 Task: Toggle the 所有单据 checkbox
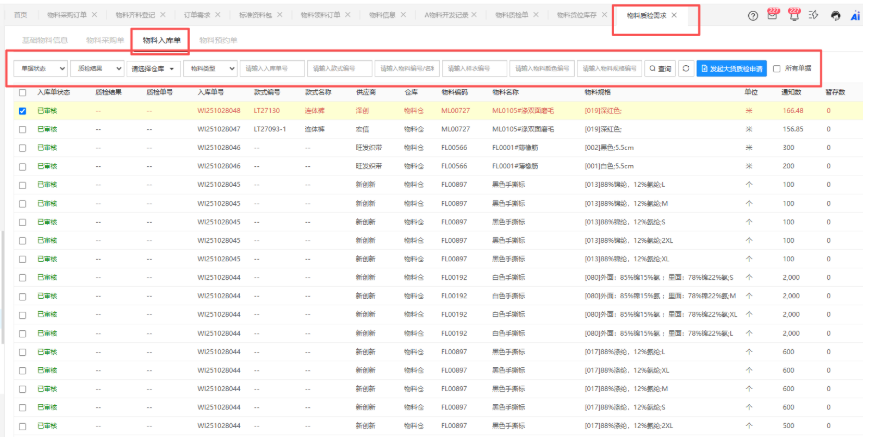[777, 69]
